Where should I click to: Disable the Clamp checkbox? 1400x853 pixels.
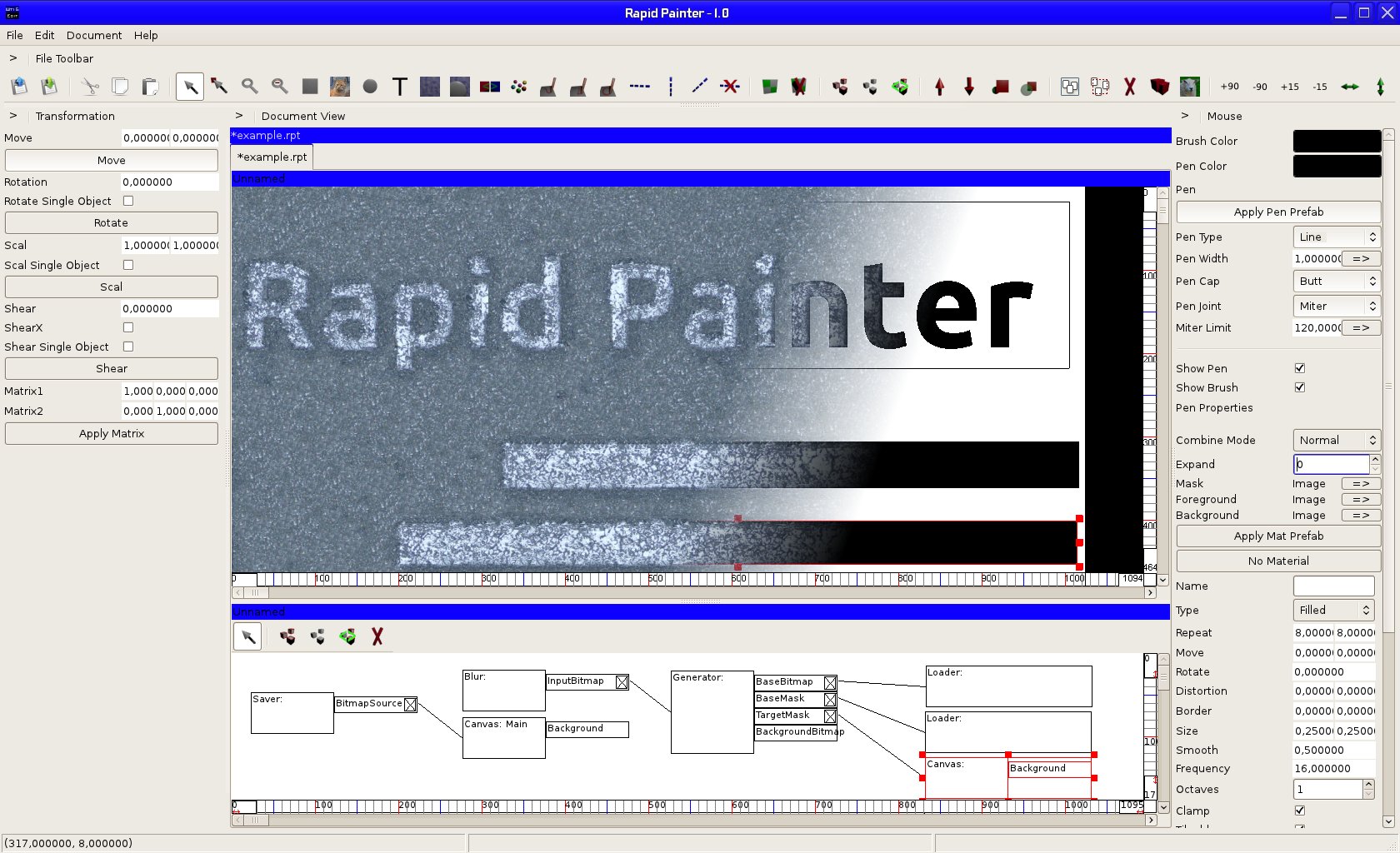pos(1299,810)
